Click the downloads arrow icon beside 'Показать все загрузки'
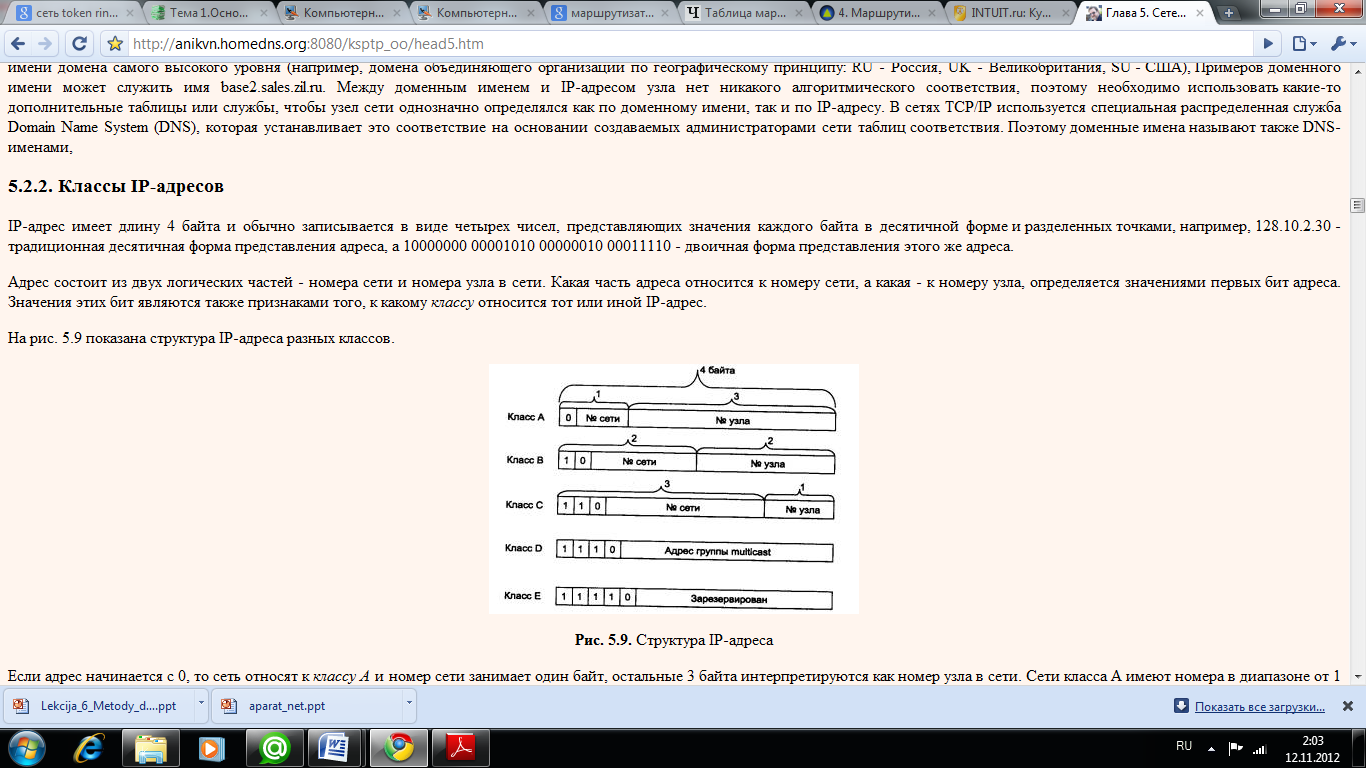 (x=1181, y=706)
